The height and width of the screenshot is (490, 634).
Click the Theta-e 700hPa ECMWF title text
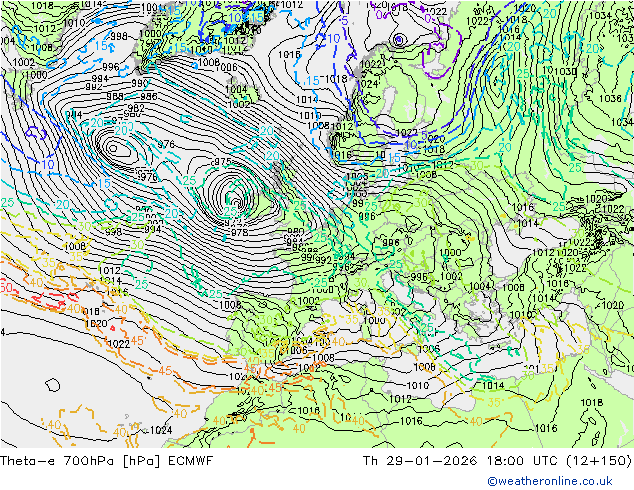point(106,460)
